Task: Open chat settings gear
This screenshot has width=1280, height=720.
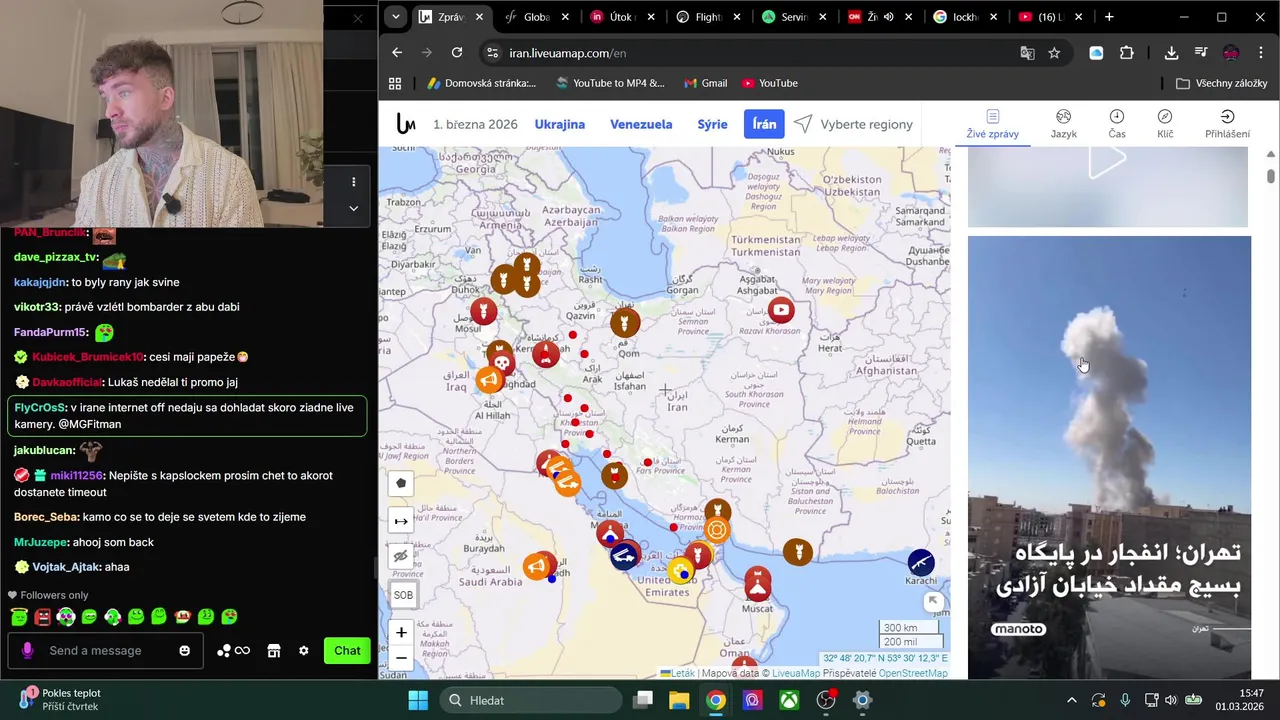Action: point(303,651)
